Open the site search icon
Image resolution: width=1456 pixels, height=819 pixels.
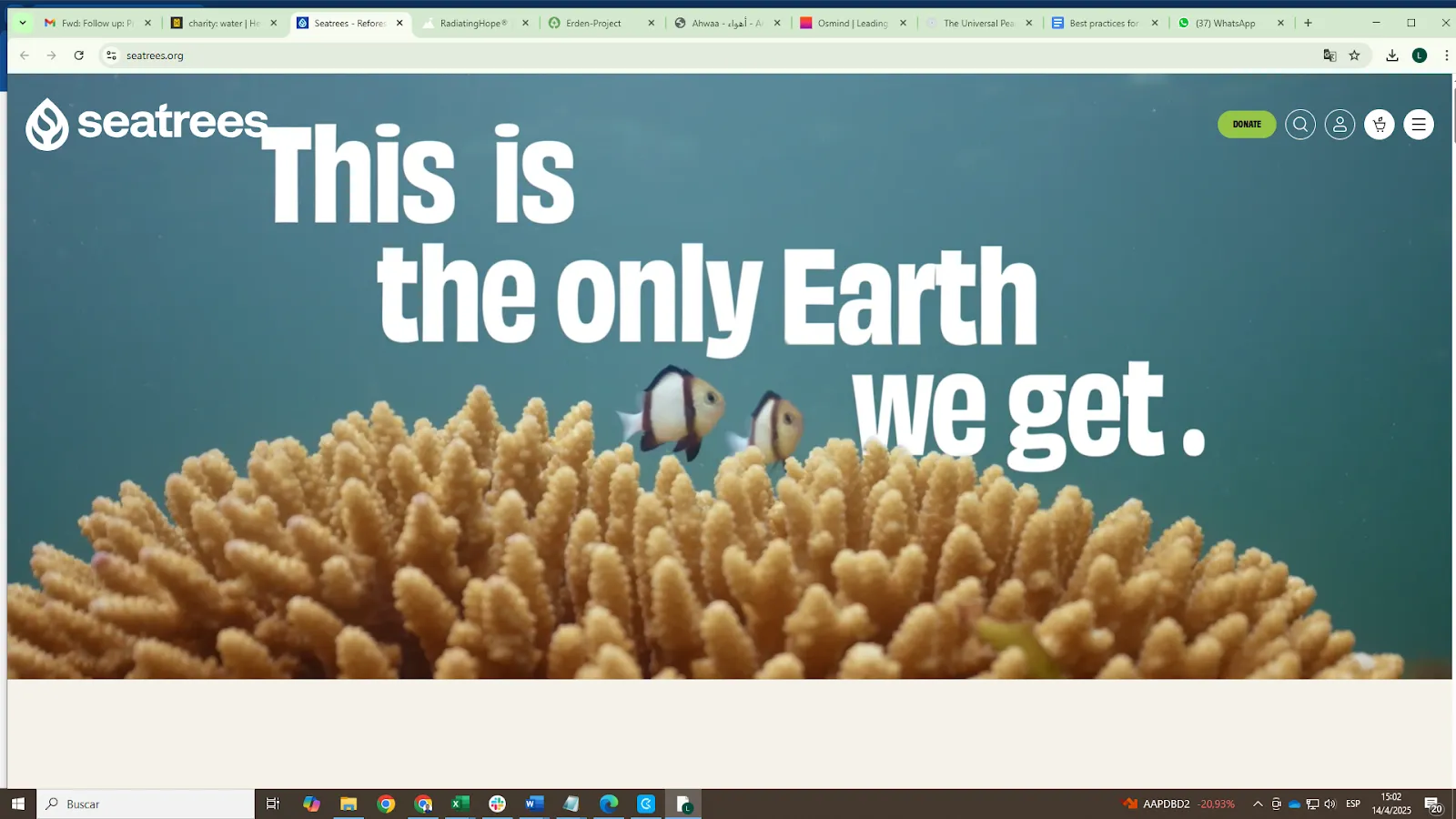click(x=1300, y=125)
